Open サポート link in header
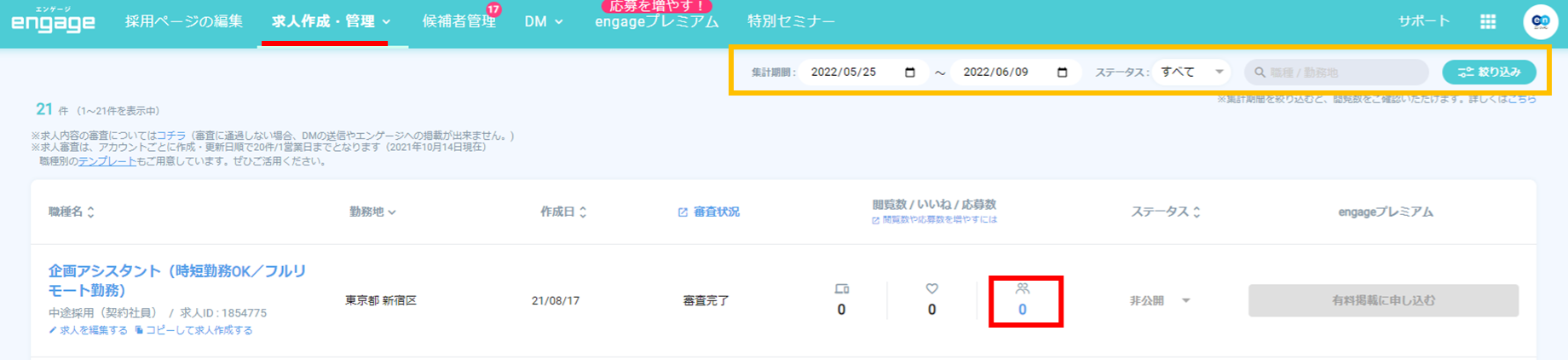Image resolution: width=1568 pixels, height=360 pixels. (1423, 21)
